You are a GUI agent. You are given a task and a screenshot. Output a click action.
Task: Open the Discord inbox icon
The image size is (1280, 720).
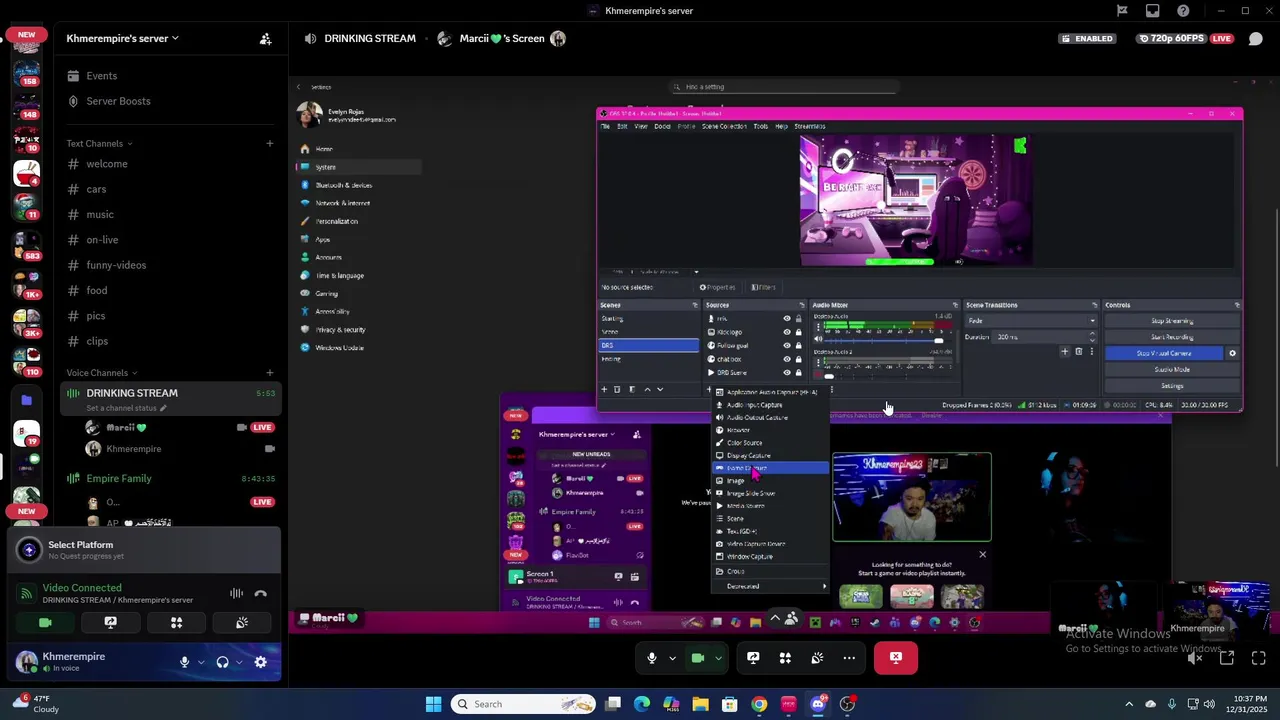(1153, 11)
